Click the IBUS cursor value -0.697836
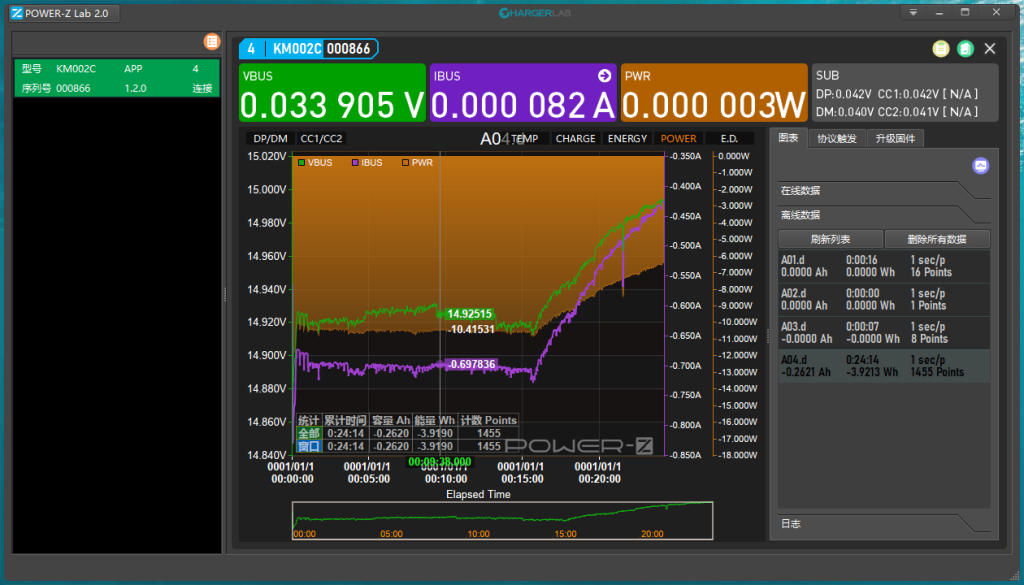The height and width of the screenshot is (585, 1024). coord(472,364)
